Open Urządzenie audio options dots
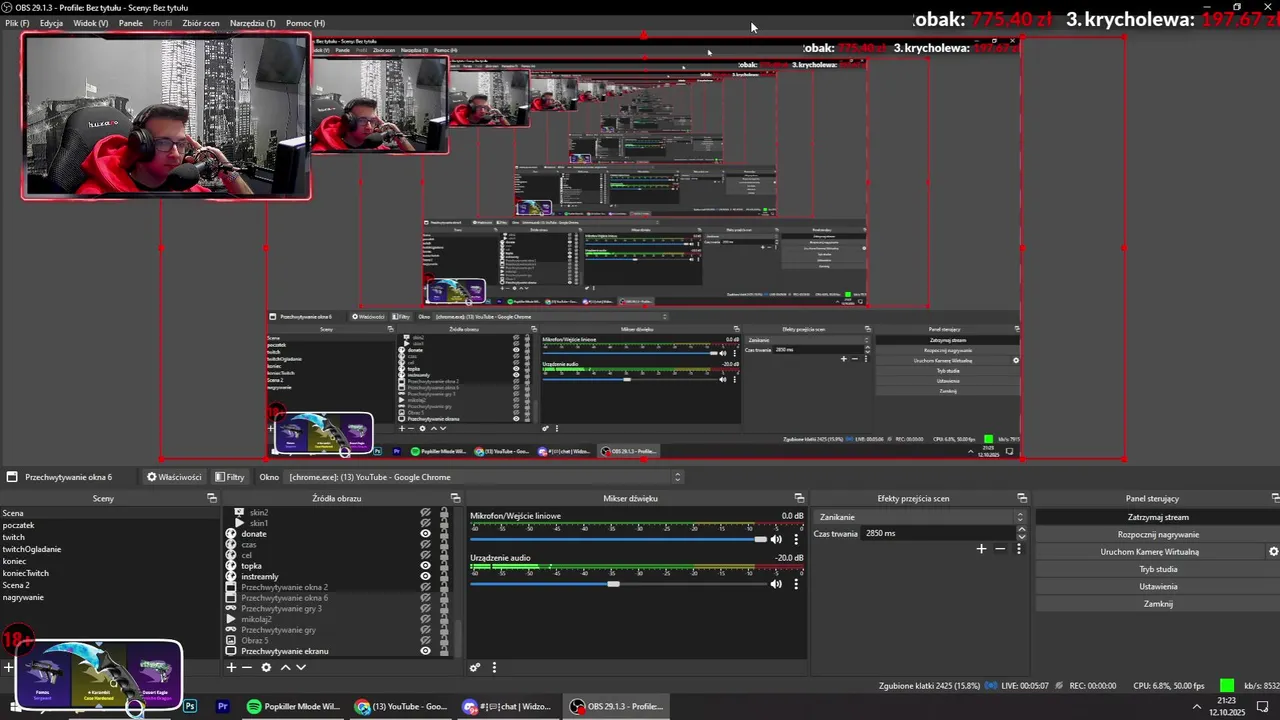 (x=796, y=584)
